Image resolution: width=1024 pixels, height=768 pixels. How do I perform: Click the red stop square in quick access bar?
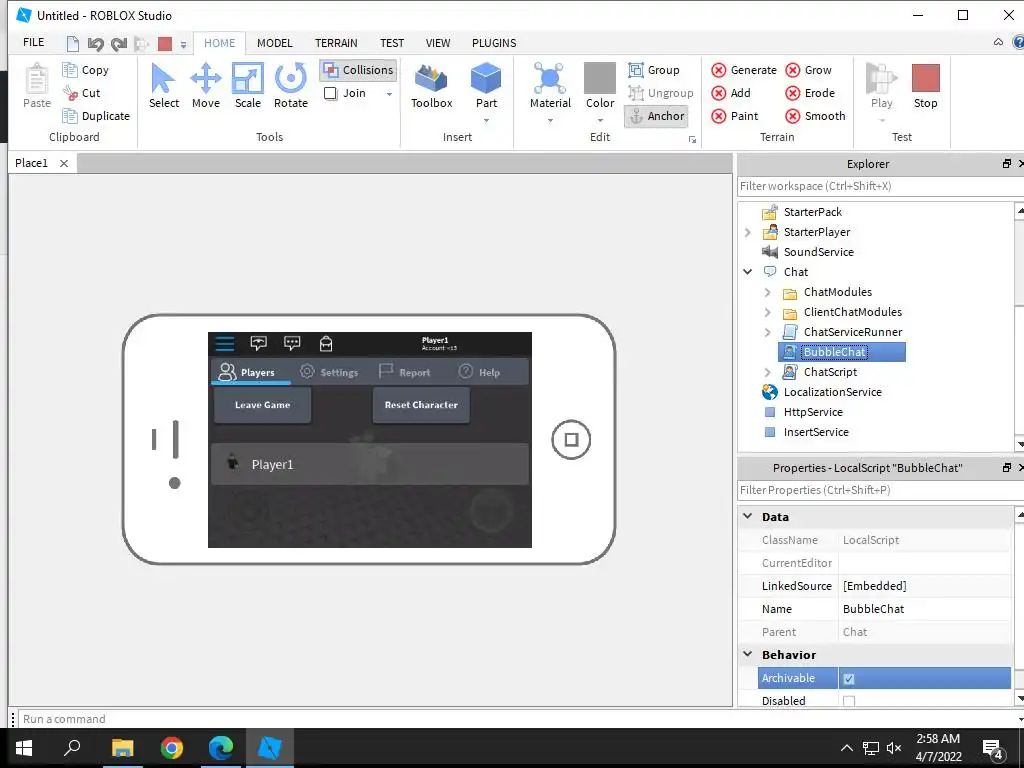click(165, 43)
